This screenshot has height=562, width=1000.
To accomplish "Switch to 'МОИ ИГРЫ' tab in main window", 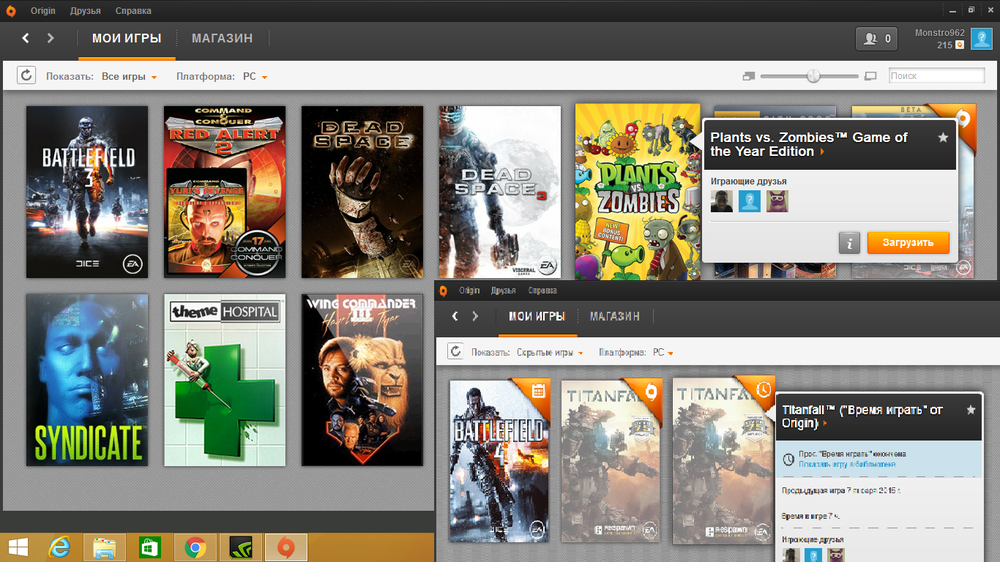I will tap(126, 38).
